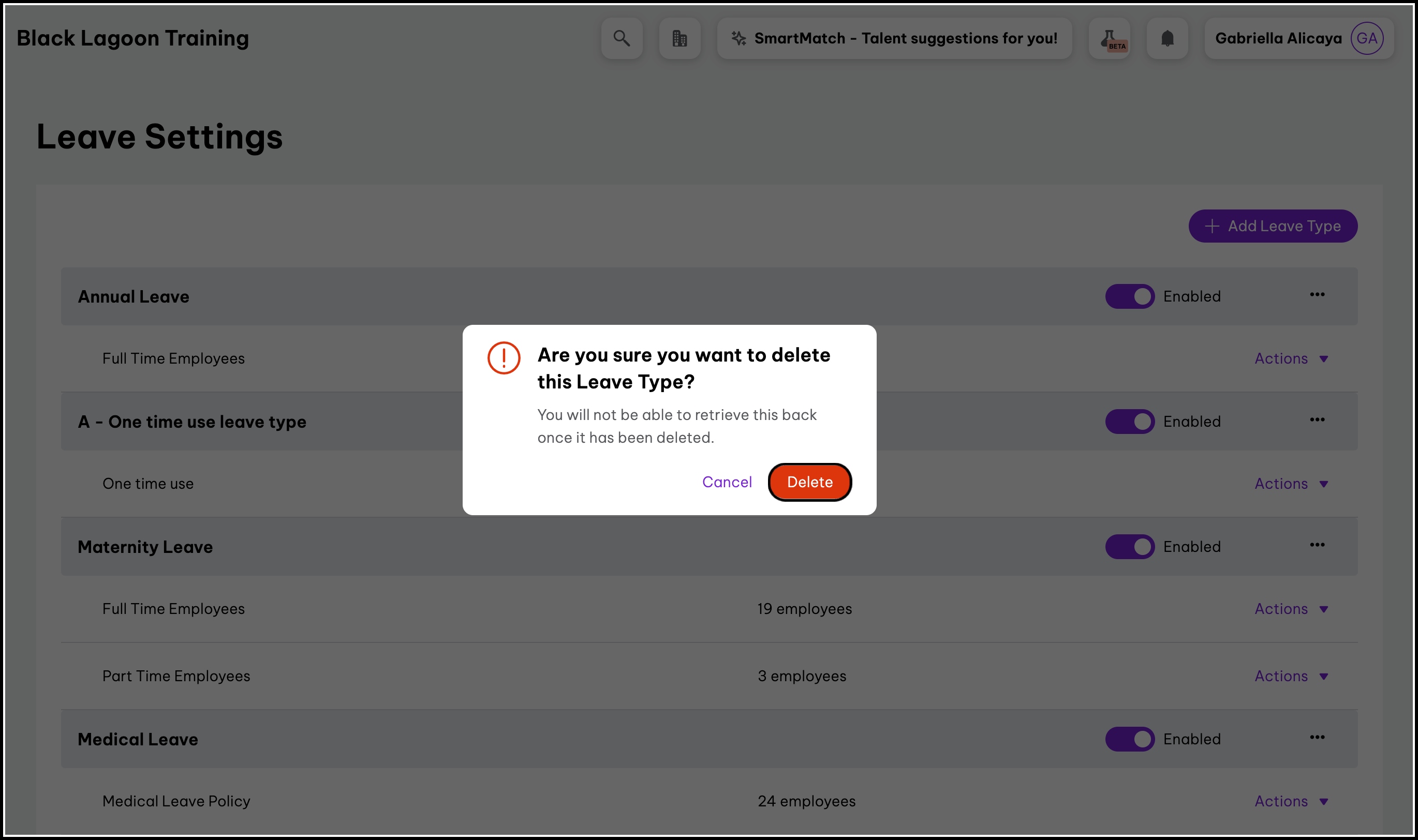Click the Add Leave Type button

1273,227
